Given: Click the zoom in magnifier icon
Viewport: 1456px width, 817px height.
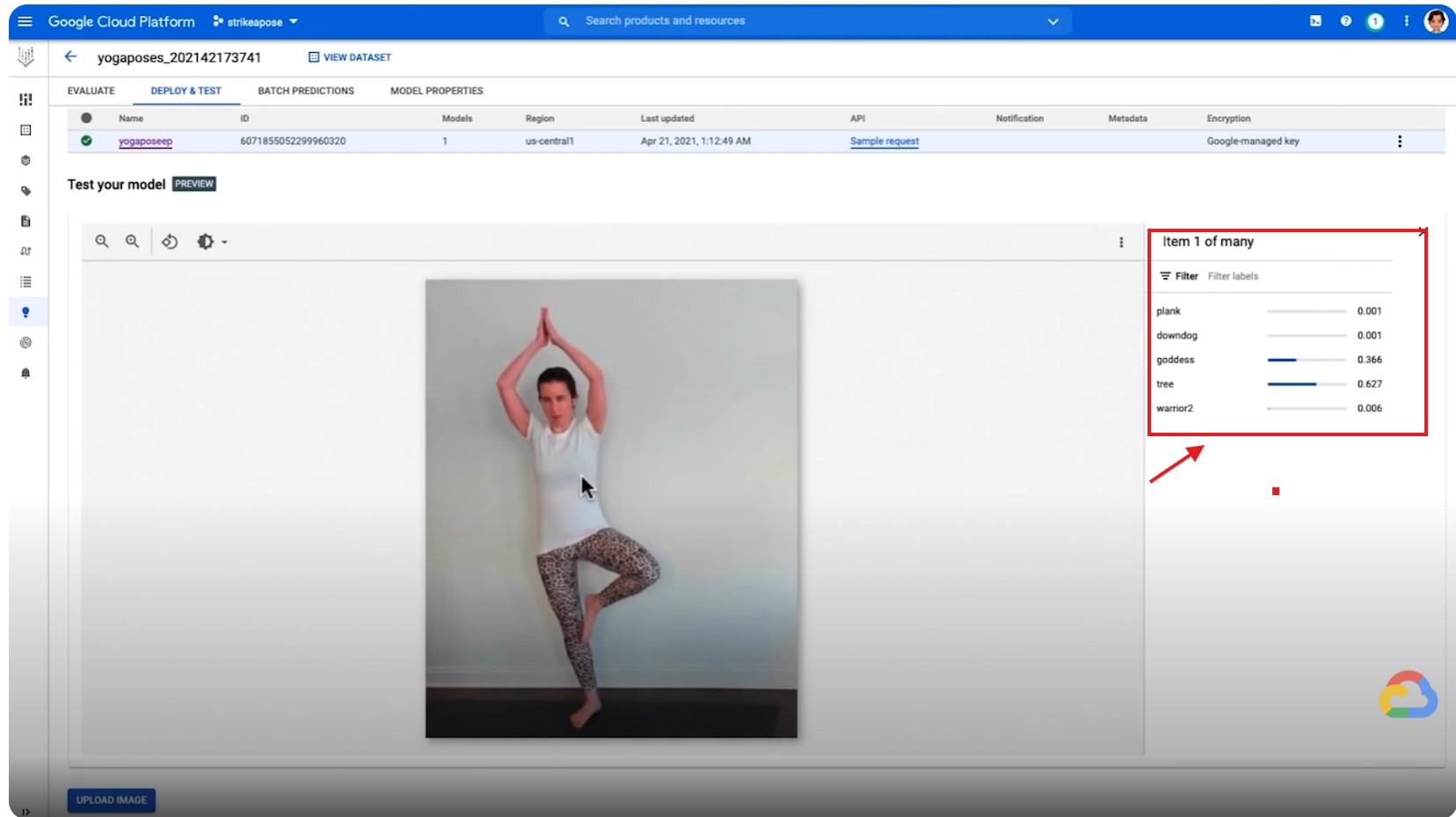Looking at the screenshot, I should (132, 241).
